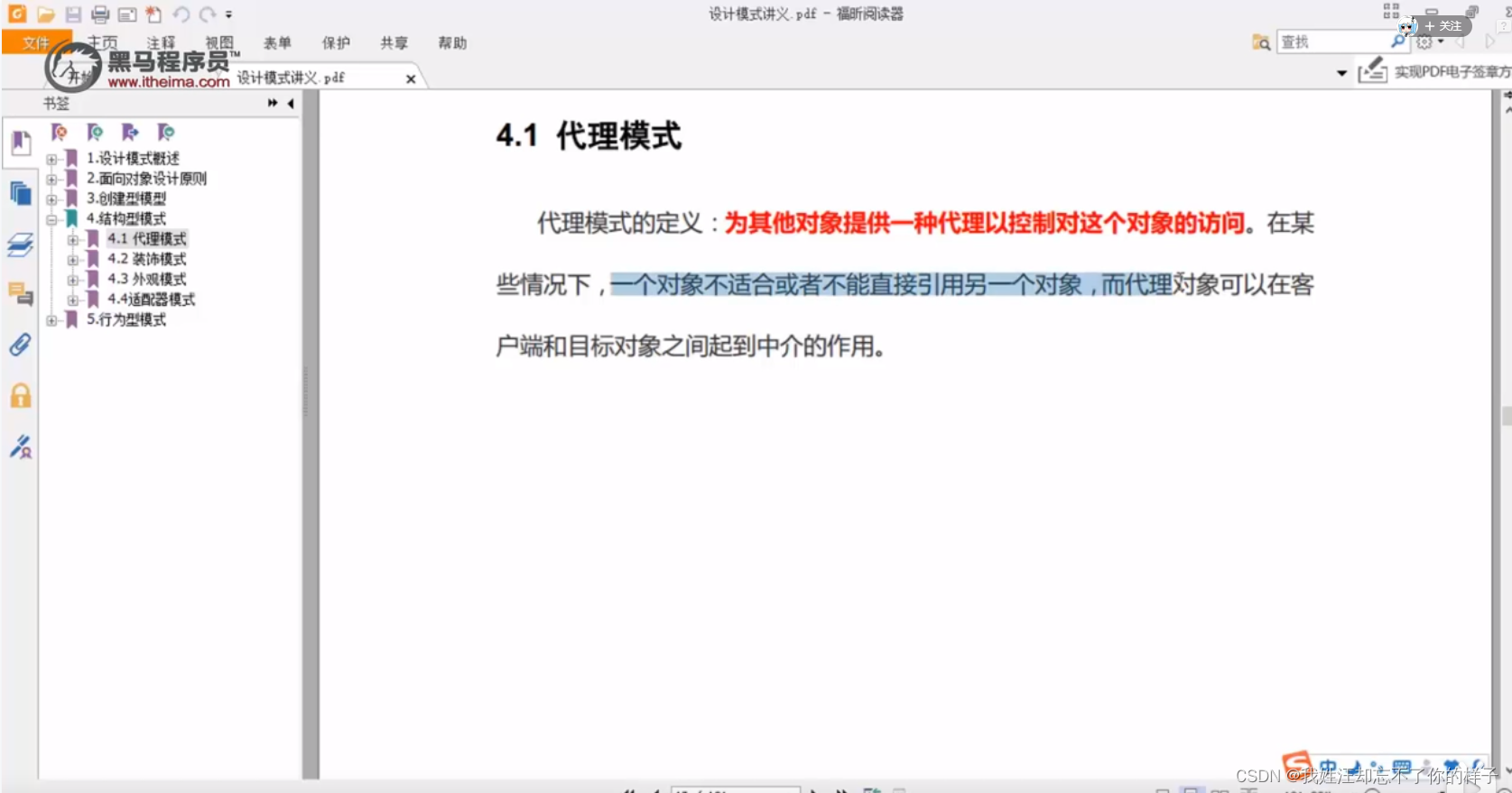This screenshot has width=1512, height=793.
Task: Click the first bookmark toolbar flag icon
Action: [x=59, y=133]
